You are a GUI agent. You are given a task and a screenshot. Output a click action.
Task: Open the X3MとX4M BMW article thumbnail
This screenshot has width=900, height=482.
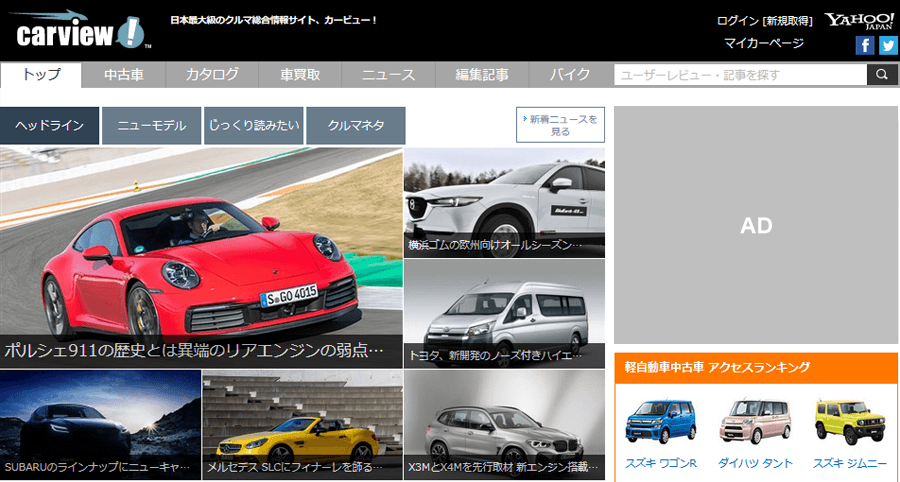[x=505, y=425]
